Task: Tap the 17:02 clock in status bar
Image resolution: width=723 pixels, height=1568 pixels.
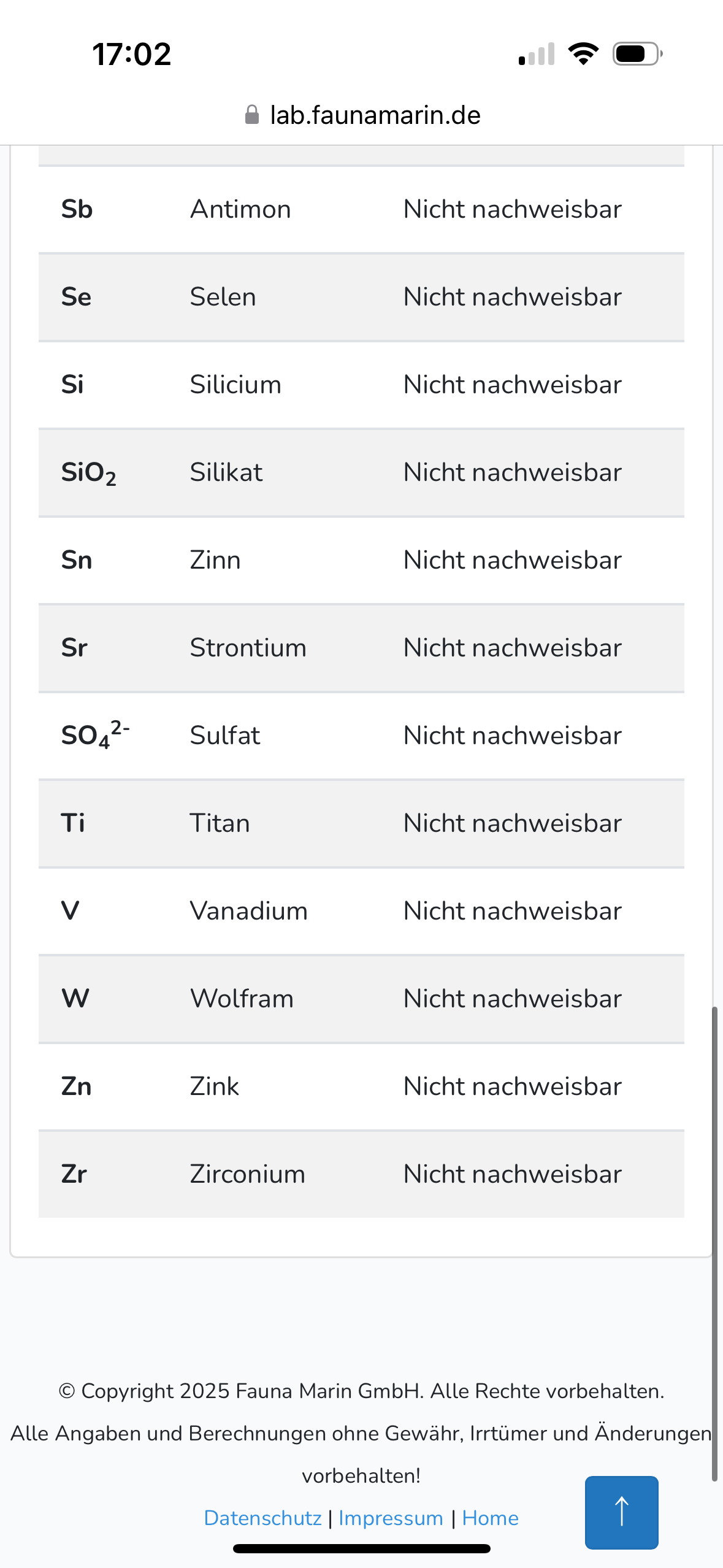Action: (x=132, y=54)
